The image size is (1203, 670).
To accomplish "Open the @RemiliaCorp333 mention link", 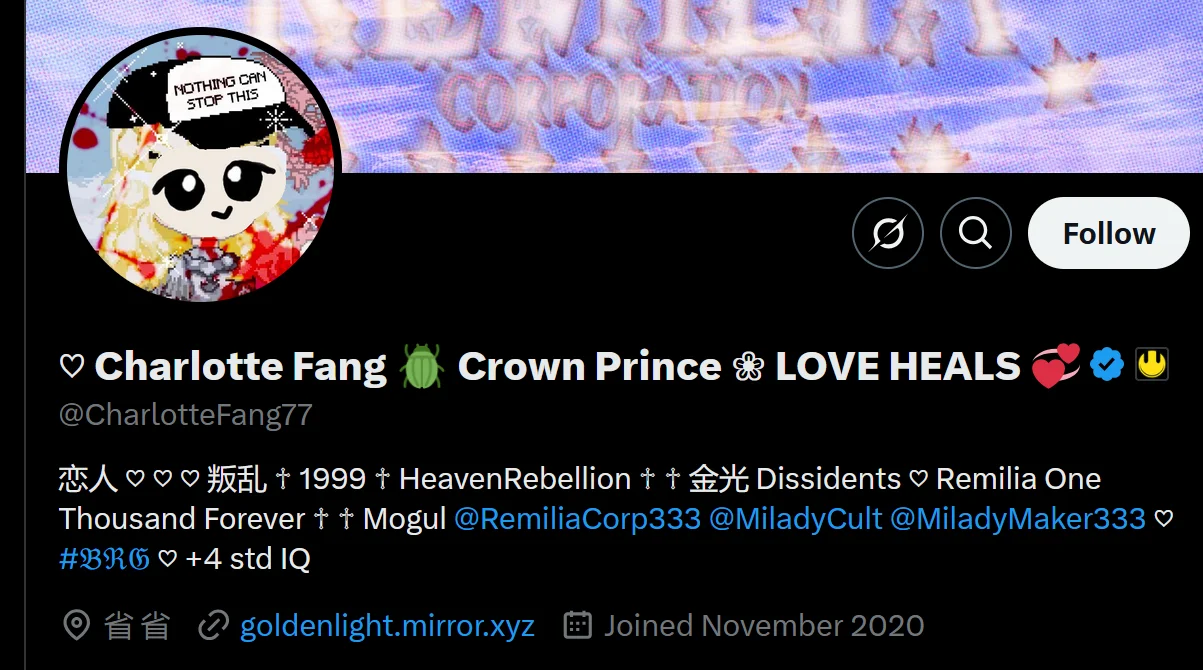I will (577, 519).
